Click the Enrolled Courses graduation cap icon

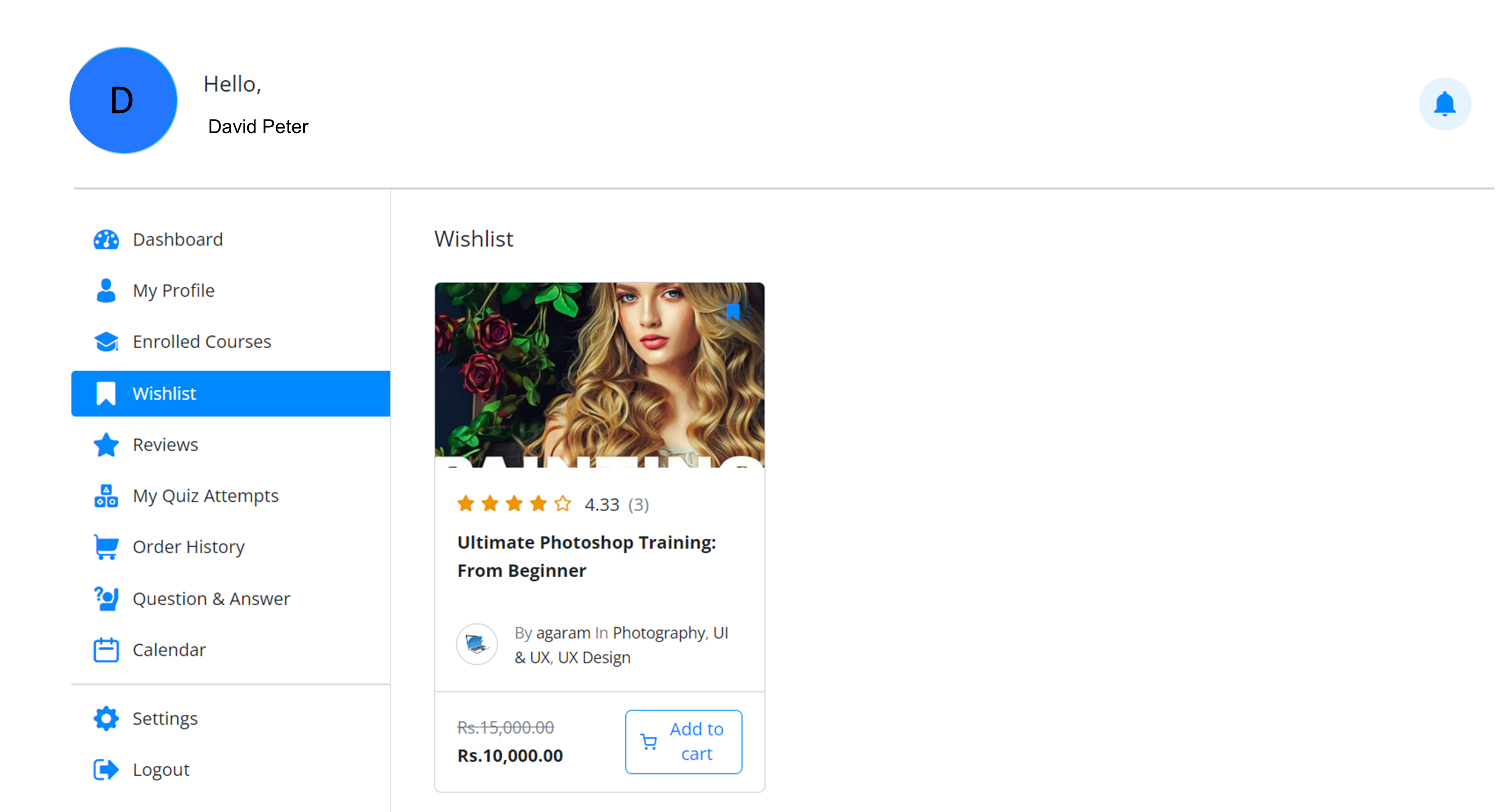106,342
